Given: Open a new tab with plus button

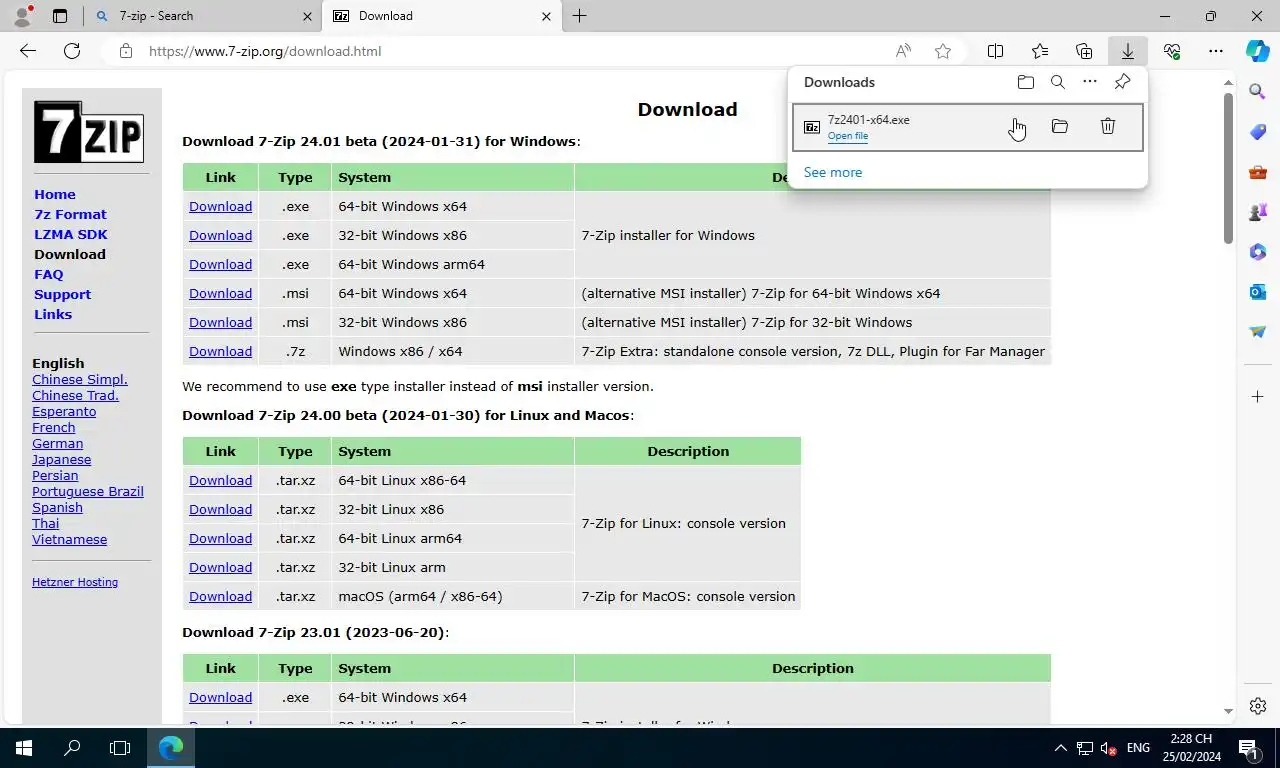Looking at the screenshot, I should (x=579, y=16).
